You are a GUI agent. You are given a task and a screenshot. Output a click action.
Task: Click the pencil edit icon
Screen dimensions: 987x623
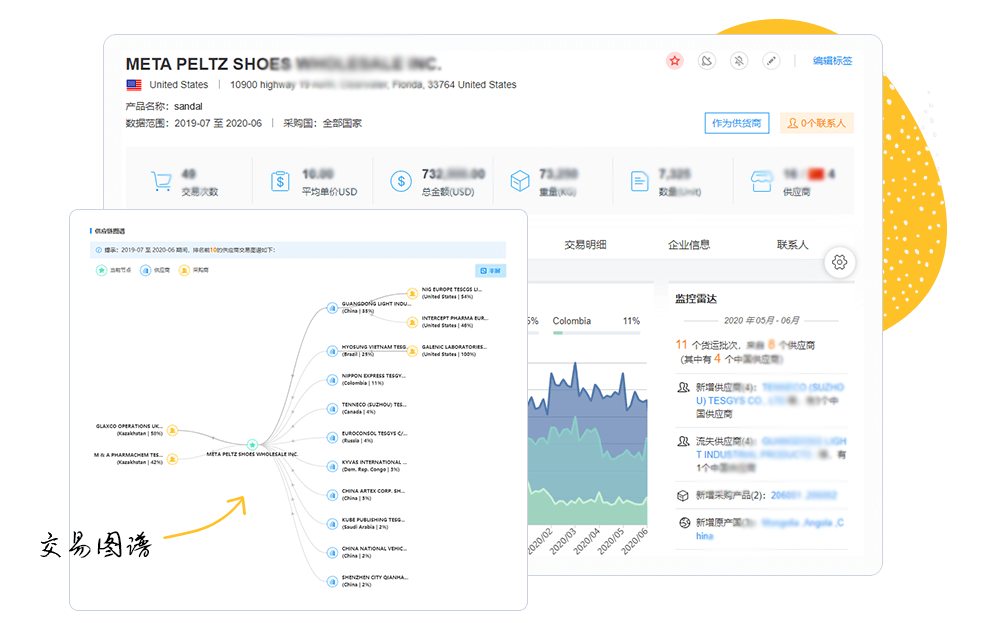pos(770,61)
